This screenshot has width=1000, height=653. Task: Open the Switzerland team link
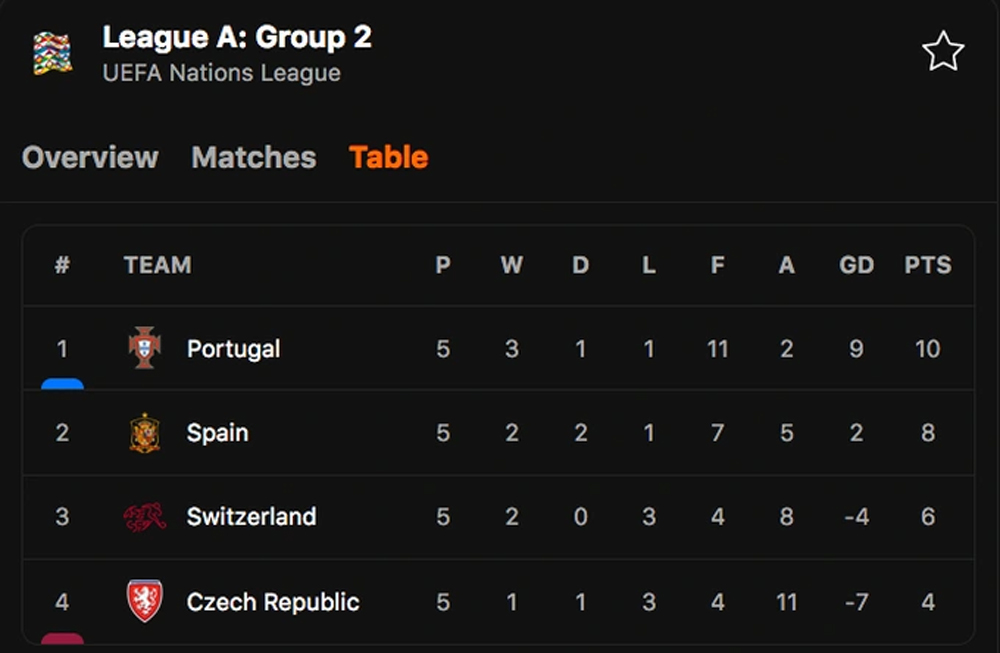click(251, 517)
